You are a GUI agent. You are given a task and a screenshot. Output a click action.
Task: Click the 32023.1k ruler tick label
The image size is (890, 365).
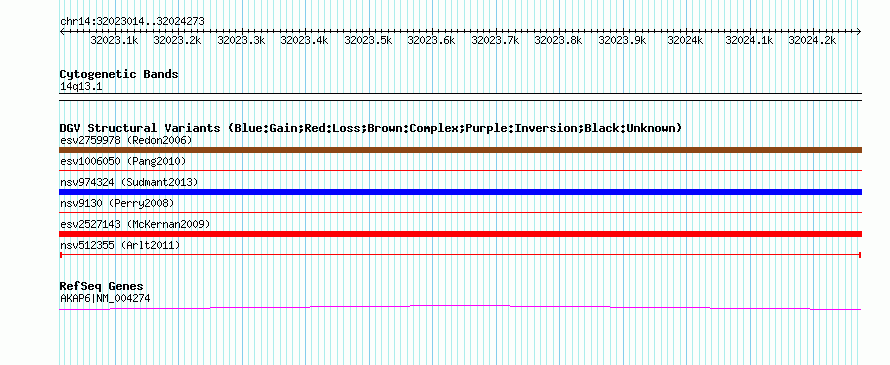[114, 40]
